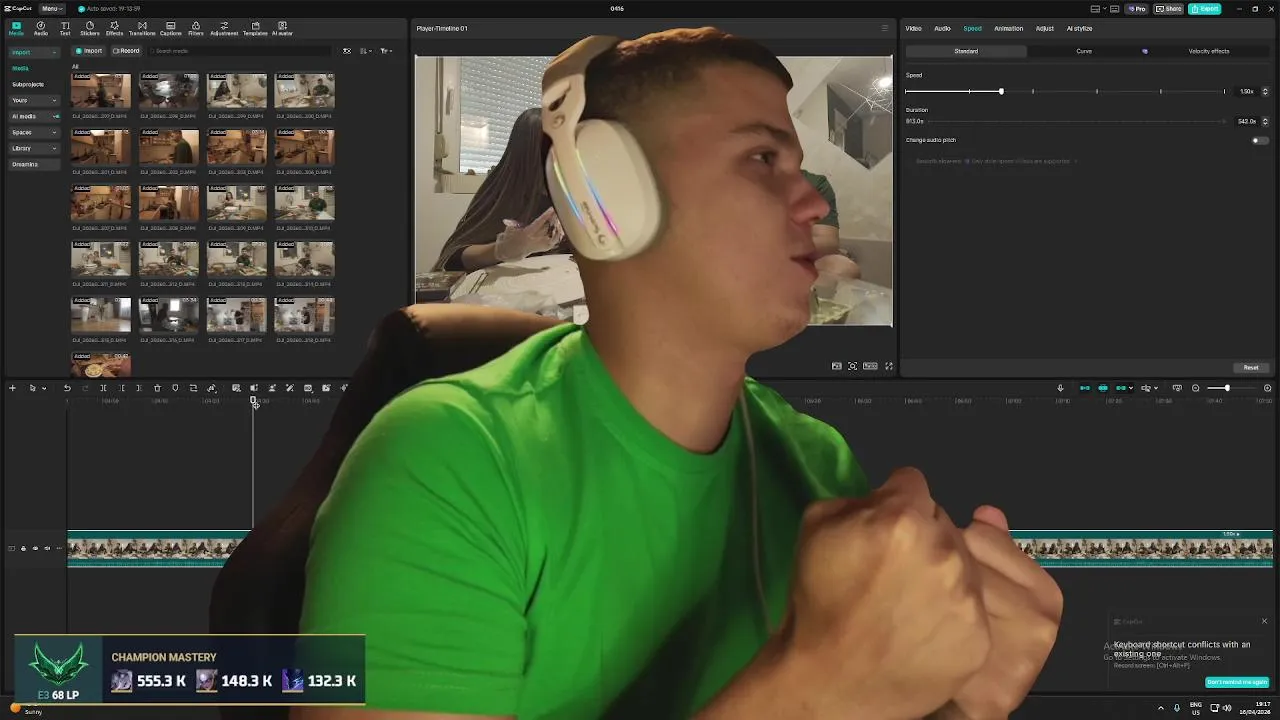1280x720 pixels.
Task: Select the Media panel icon
Action: pos(16,28)
